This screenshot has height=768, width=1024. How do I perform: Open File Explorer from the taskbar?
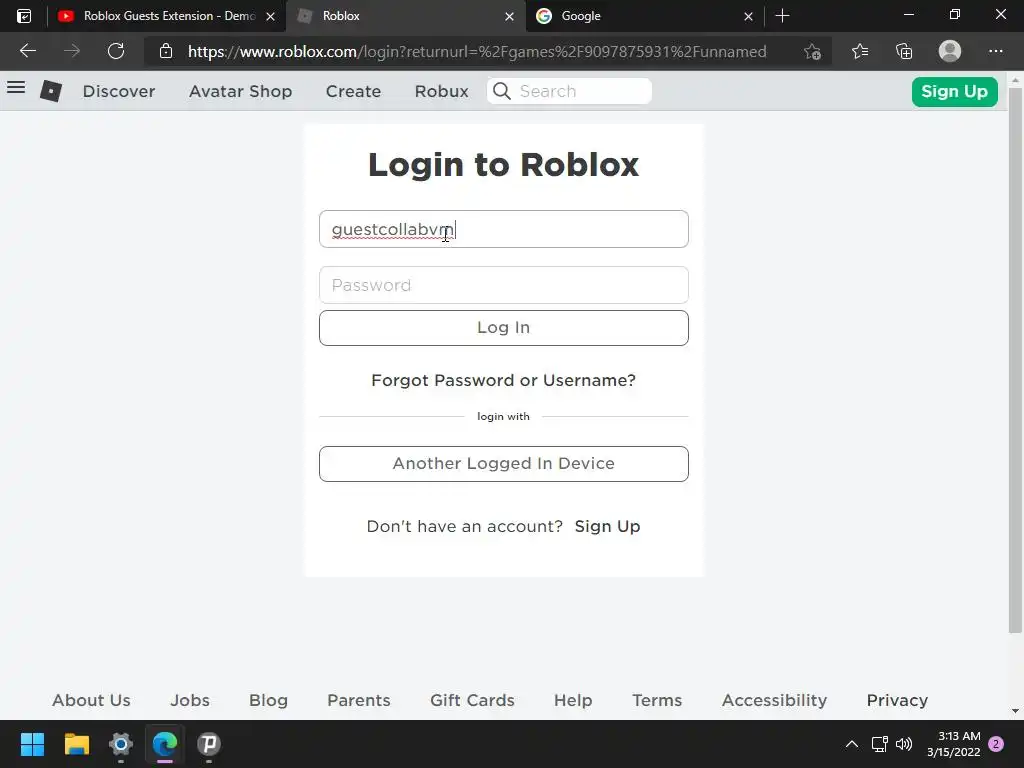(76, 744)
